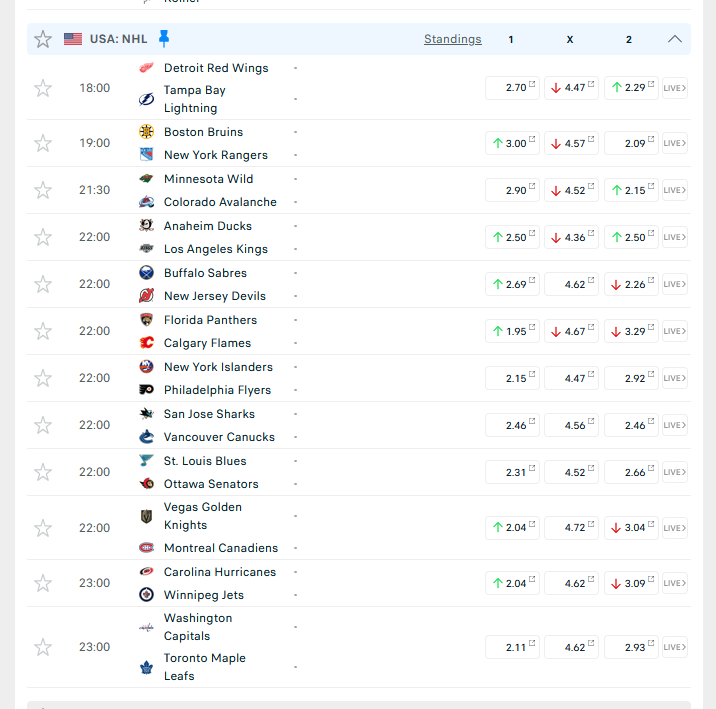Open the San Jose Sharks vs Canucks match row
Viewport: 716px width, 709px height.
coord(359,425)
